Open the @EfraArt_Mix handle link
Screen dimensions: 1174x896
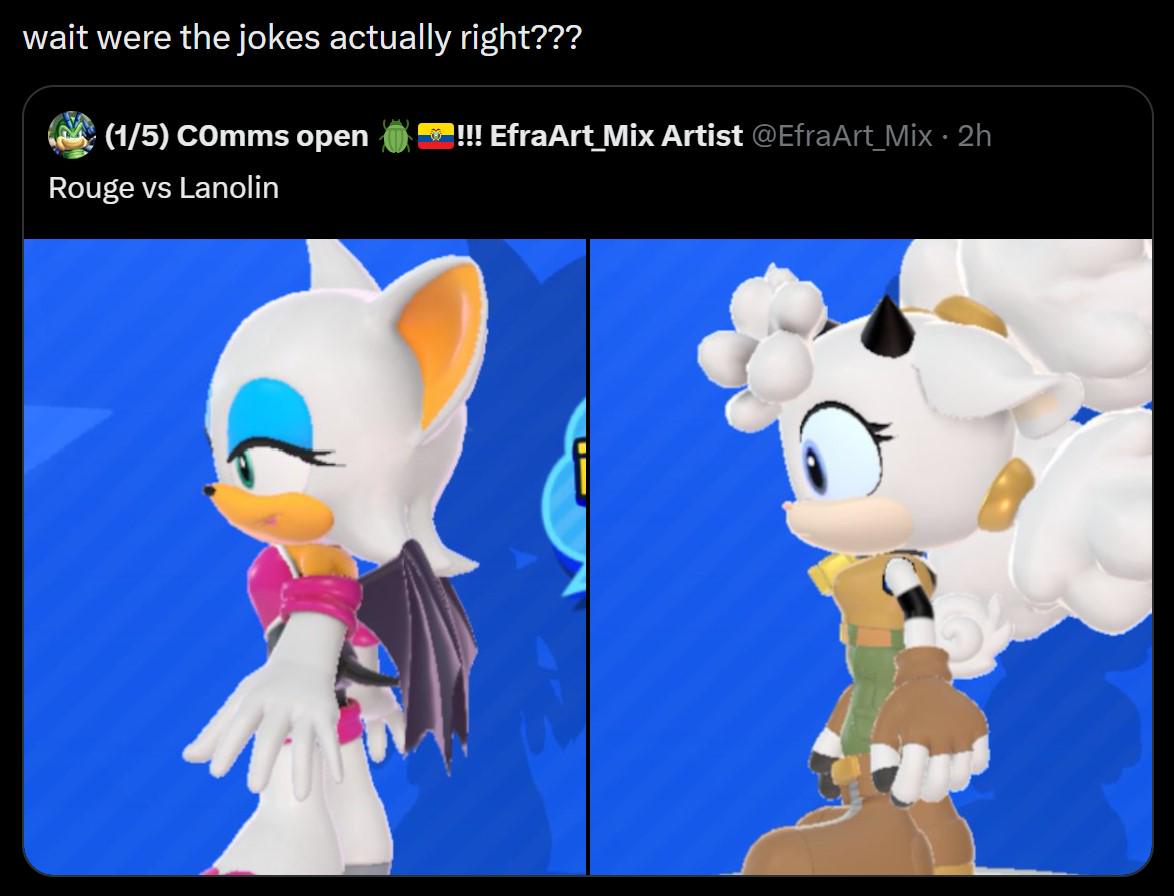(x=841, y=136)
